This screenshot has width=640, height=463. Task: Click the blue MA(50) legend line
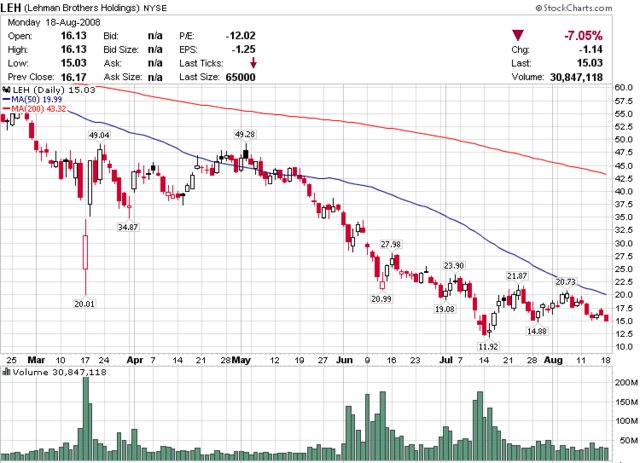7,99
